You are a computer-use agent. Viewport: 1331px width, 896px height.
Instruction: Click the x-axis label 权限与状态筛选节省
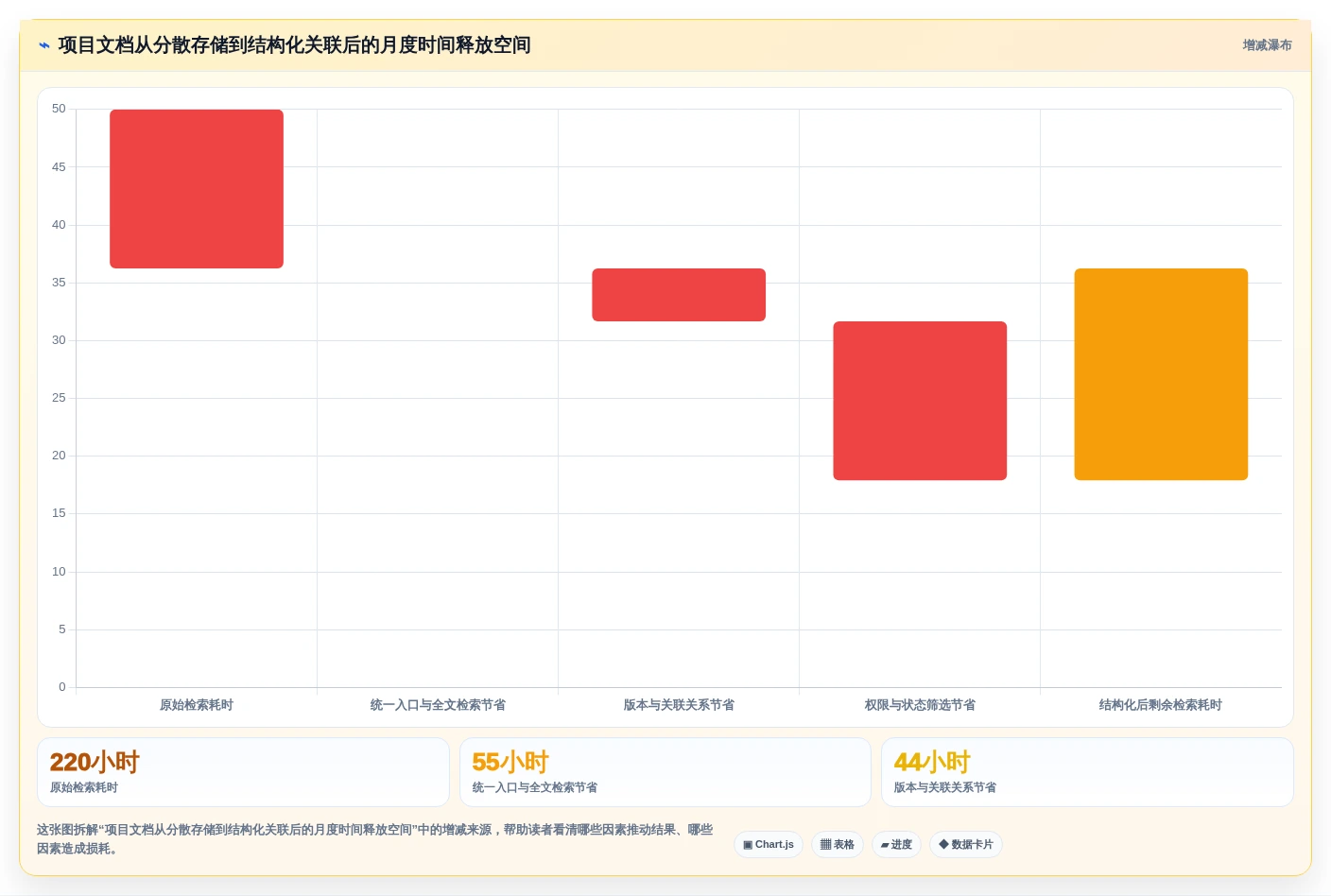920,705
